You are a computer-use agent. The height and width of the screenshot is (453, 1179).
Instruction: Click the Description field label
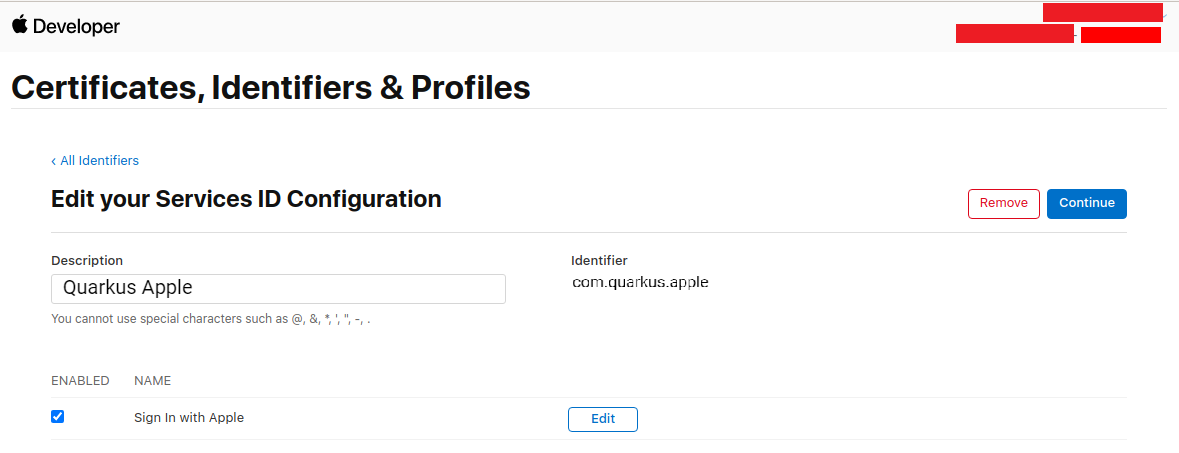[x=87, y=260]
